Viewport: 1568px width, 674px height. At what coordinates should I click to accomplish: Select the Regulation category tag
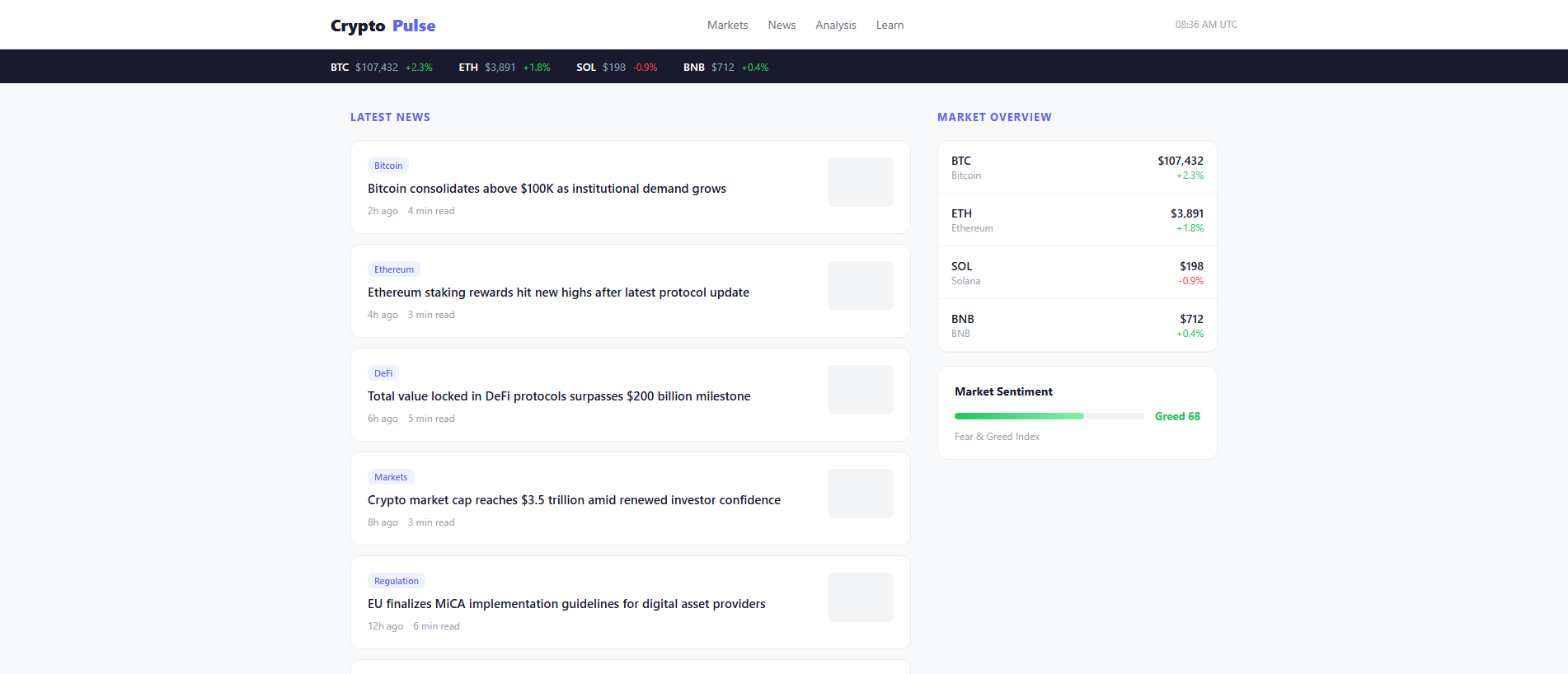click(x=397, y=581)
